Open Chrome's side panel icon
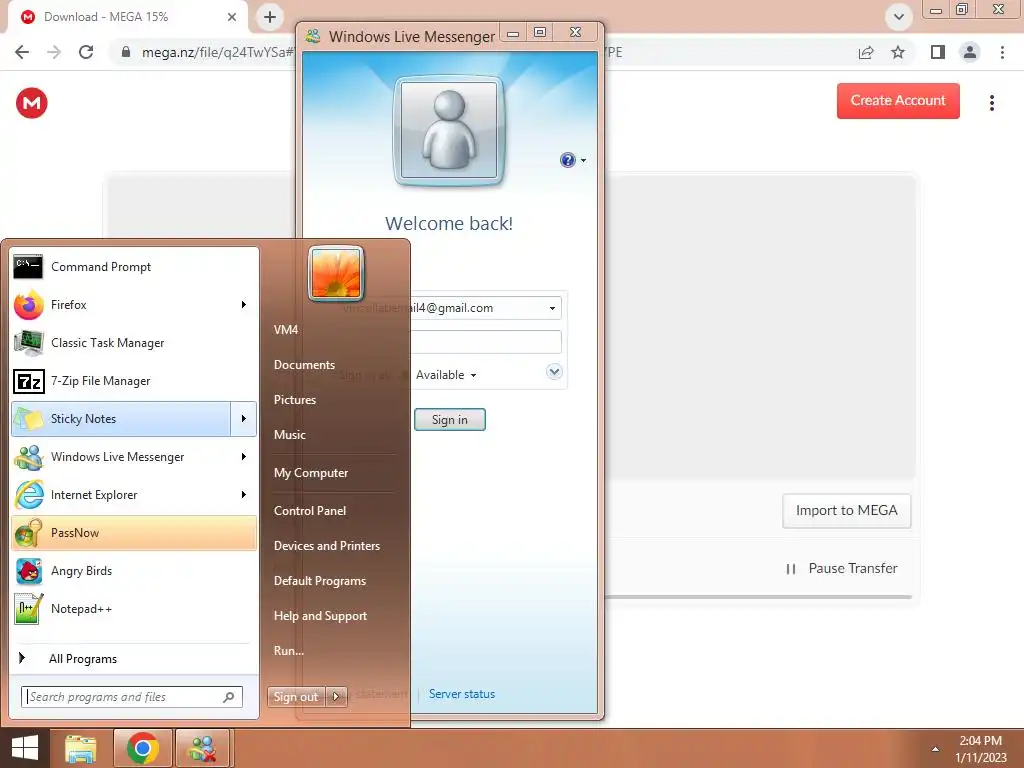Screen dimensions: 1024x768 point(938,52)
